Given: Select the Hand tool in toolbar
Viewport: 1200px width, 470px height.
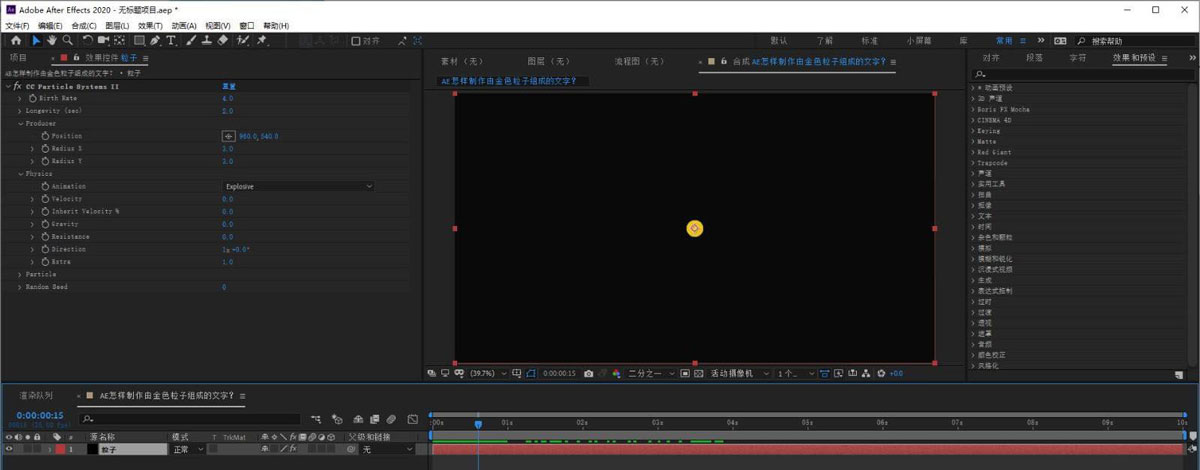Looking at the screenshot, I should pyautogui.click(x=52, y=41).
